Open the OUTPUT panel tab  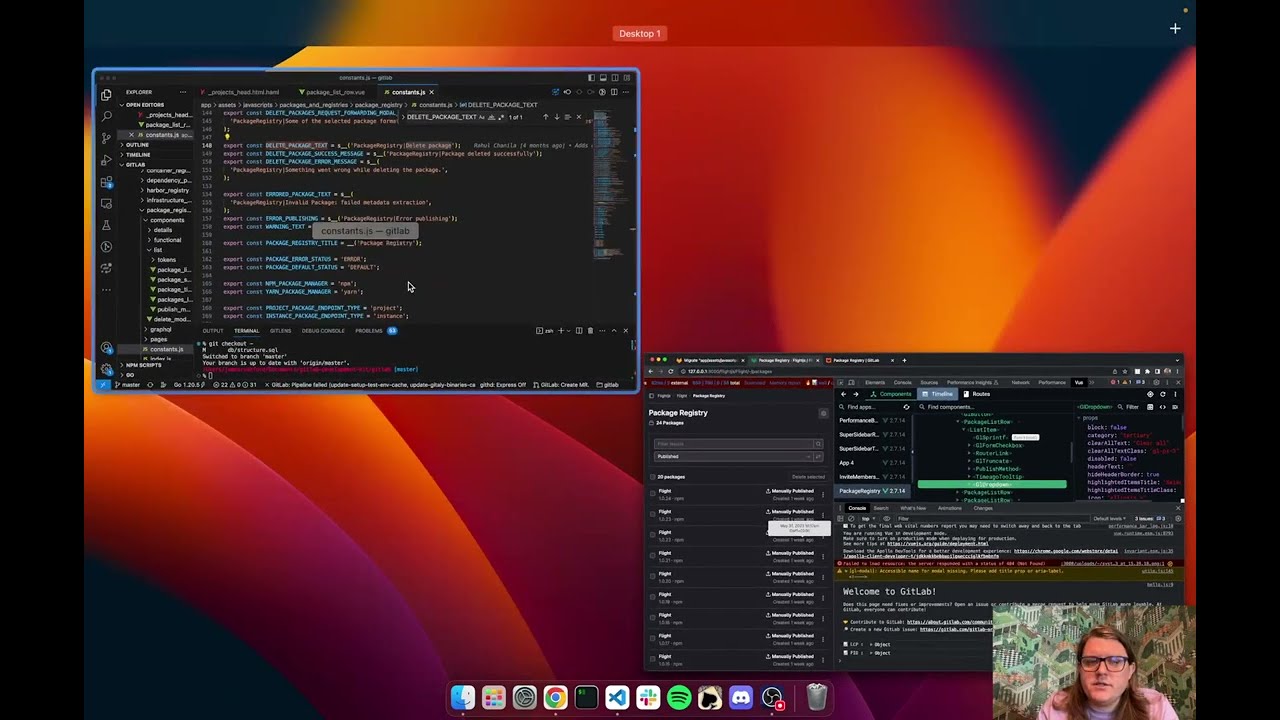tap(213, 331)
